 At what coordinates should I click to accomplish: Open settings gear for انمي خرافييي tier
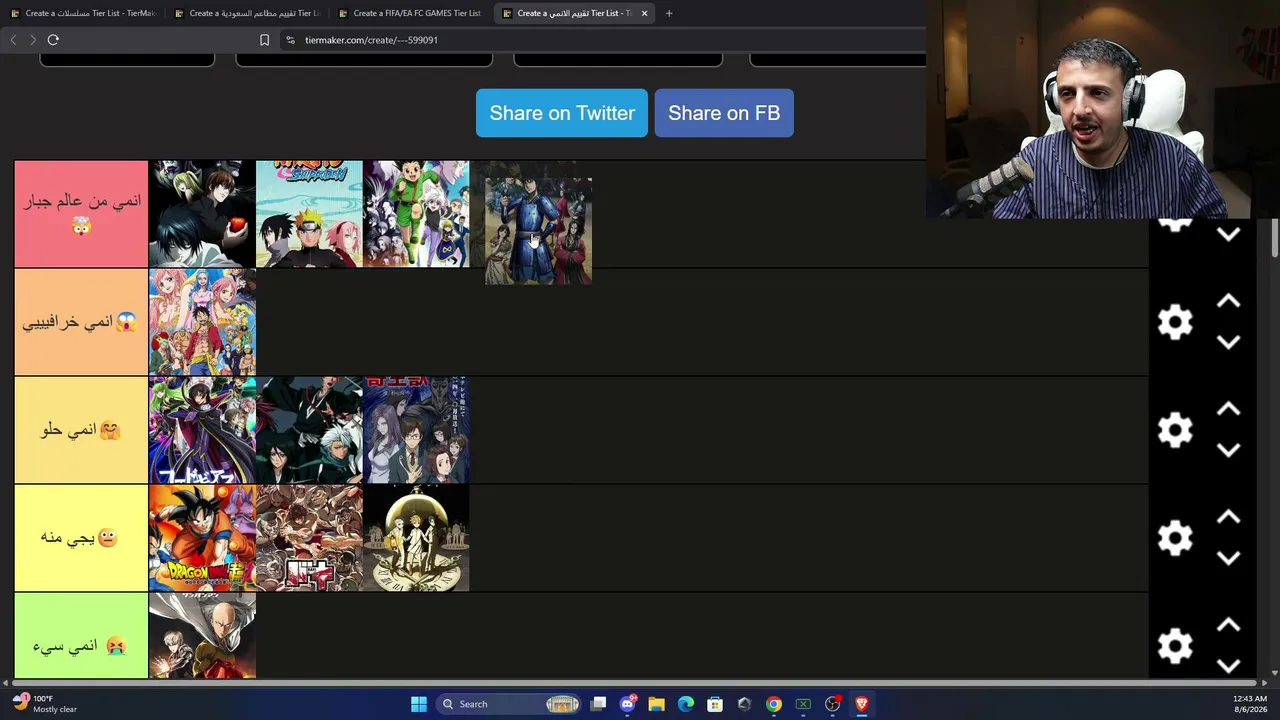point(1175,322)
